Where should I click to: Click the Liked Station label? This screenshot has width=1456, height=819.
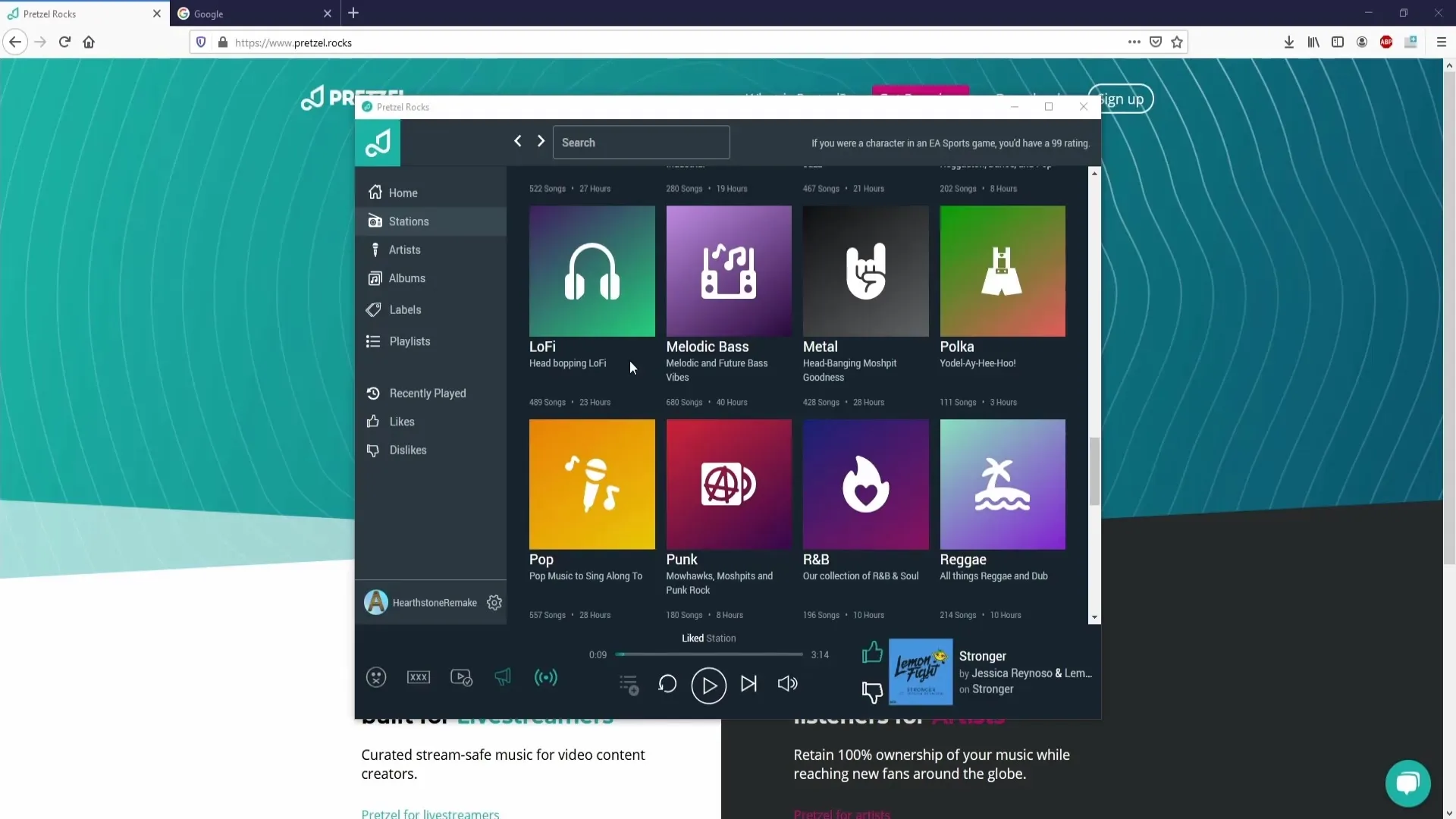708,639
